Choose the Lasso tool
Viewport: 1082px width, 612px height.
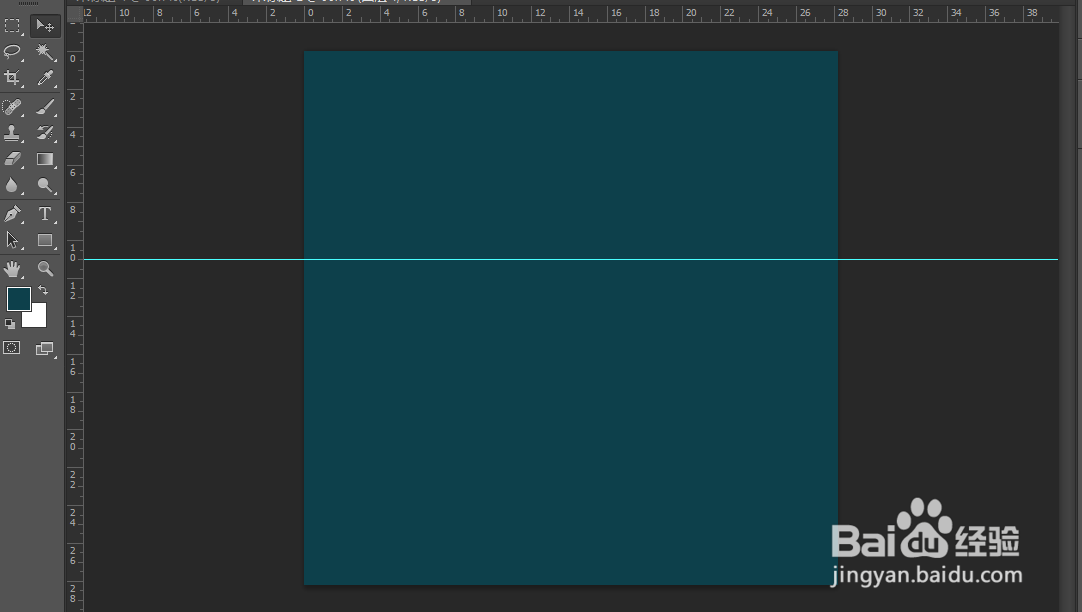12,52
